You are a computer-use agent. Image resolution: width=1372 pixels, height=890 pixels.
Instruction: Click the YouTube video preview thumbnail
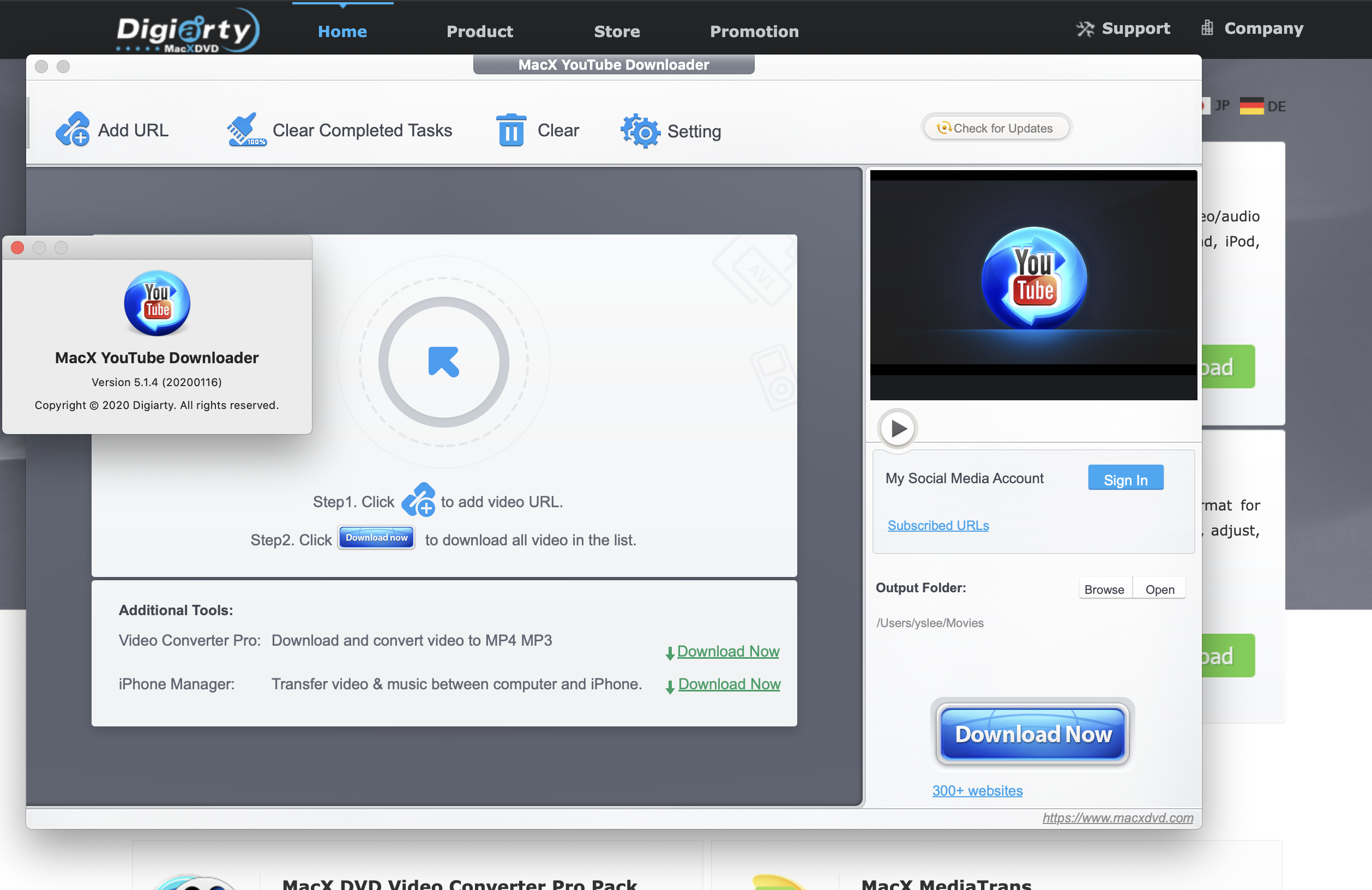pos(1033,280)
